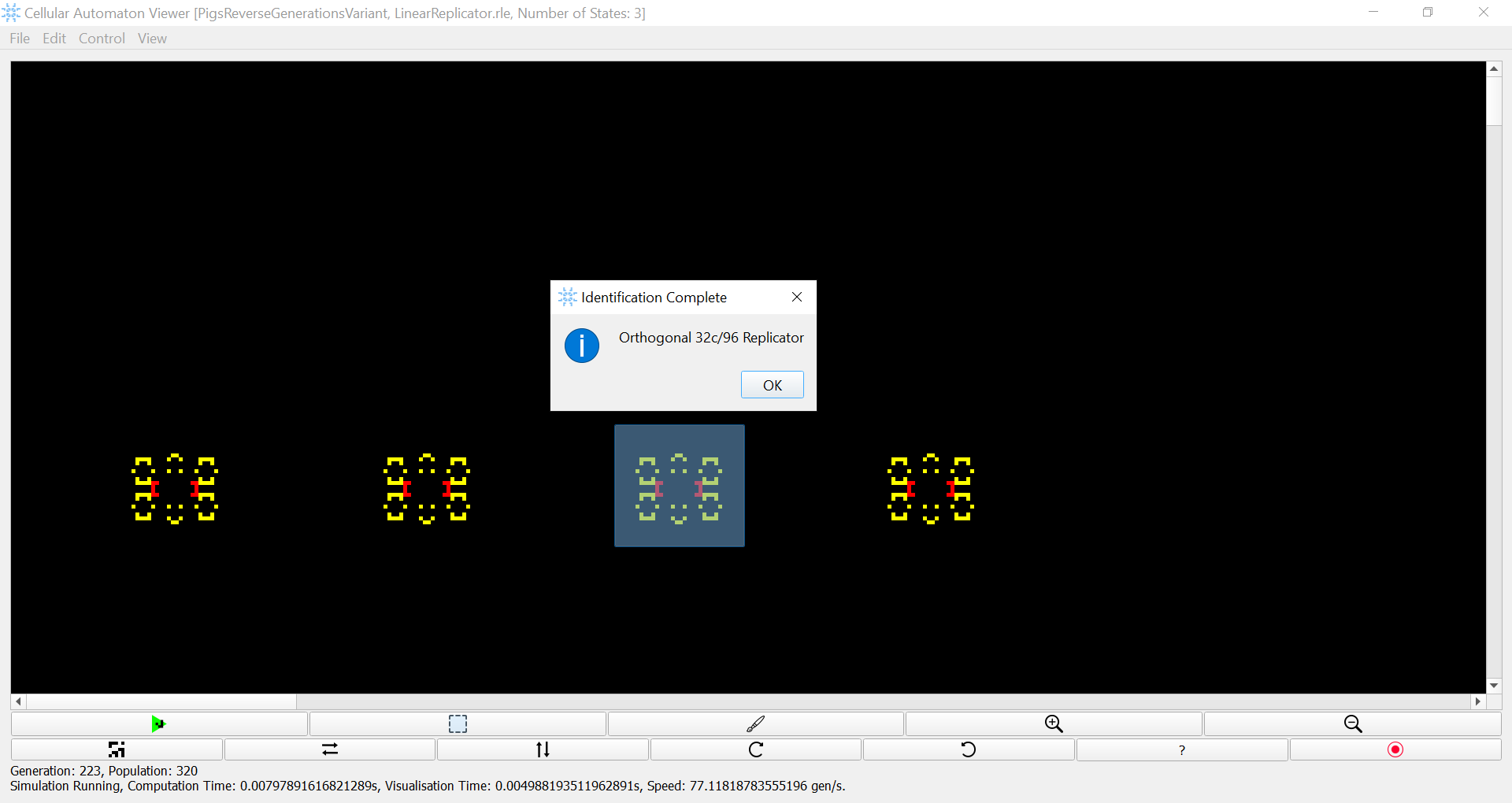Image resolution: width=1512 pixels, height=803 pixels.
Task: Click the zoom out magnifier button
Action: (x=1352, y=723)
